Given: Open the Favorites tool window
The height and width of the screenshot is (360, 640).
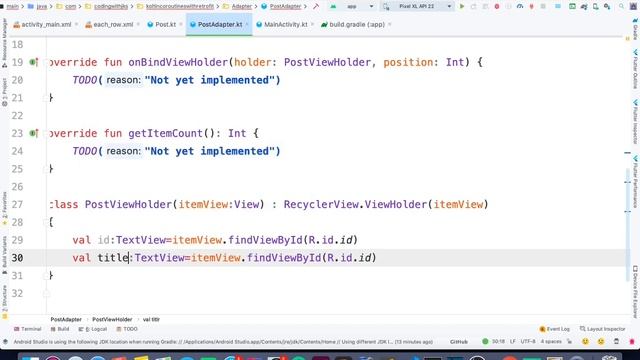Looking at the screenshot, I should coord(4,209).
